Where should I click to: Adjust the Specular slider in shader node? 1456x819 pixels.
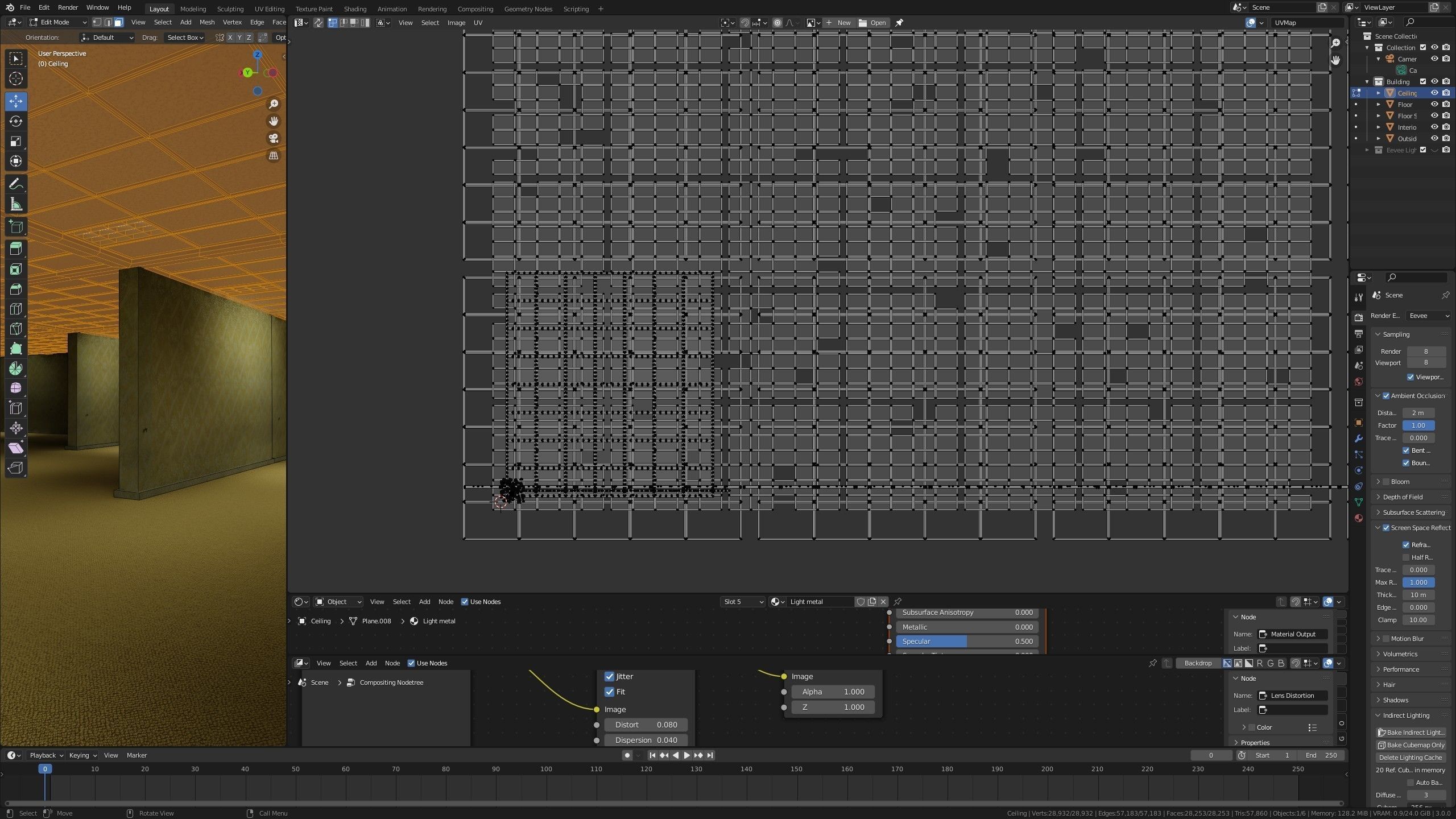coord(967,641)
